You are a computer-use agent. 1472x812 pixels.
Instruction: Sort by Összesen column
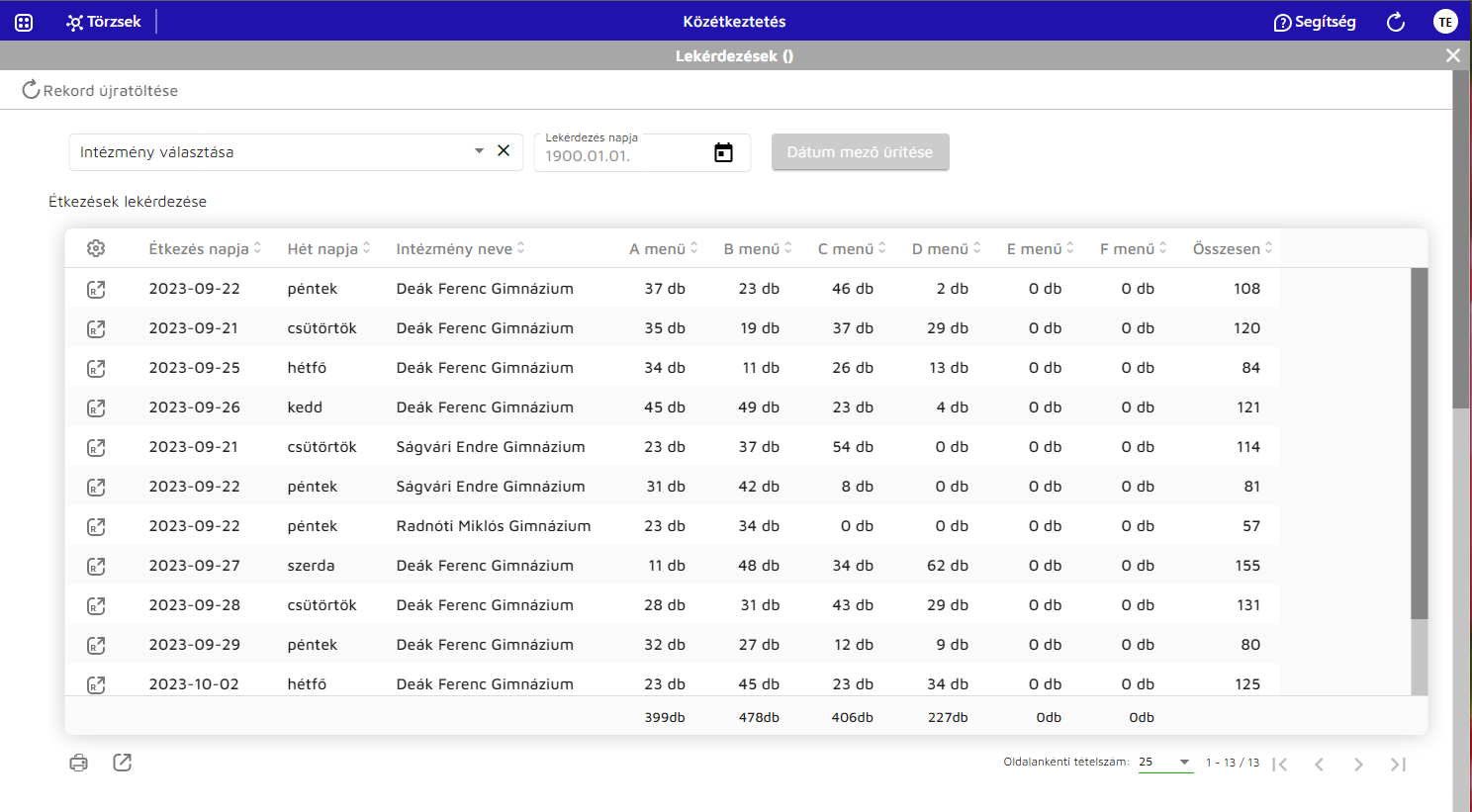click(1233, 248)
